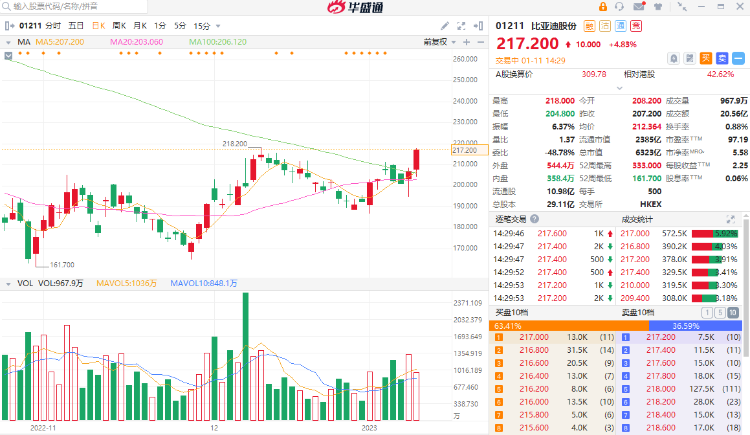
Task: Click the 14:29:46 trade tick row
Action: click(553, 234)
